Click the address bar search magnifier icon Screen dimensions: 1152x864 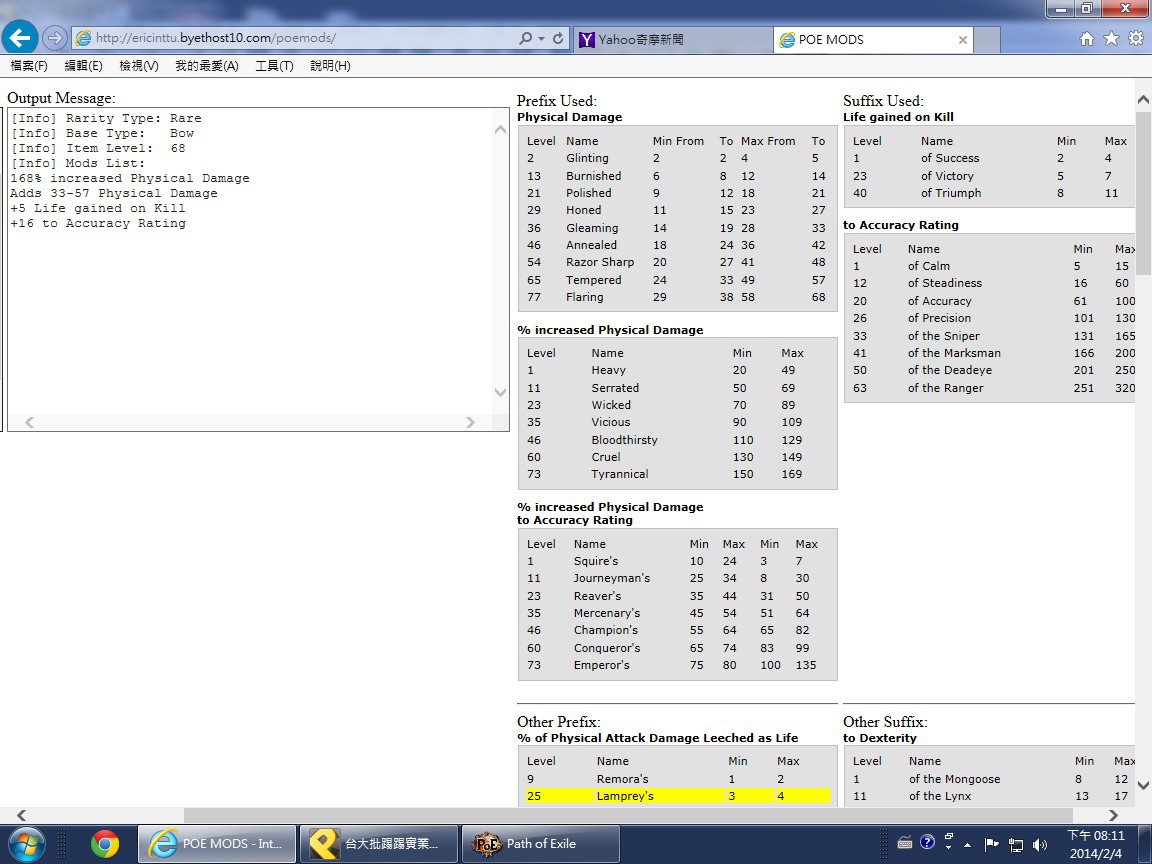[525, 39]
